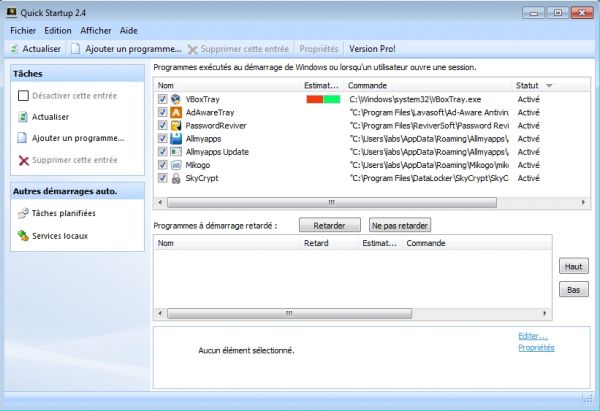
Task: Click the startup list scrollbar right arrow
Action: coord(583,202)
